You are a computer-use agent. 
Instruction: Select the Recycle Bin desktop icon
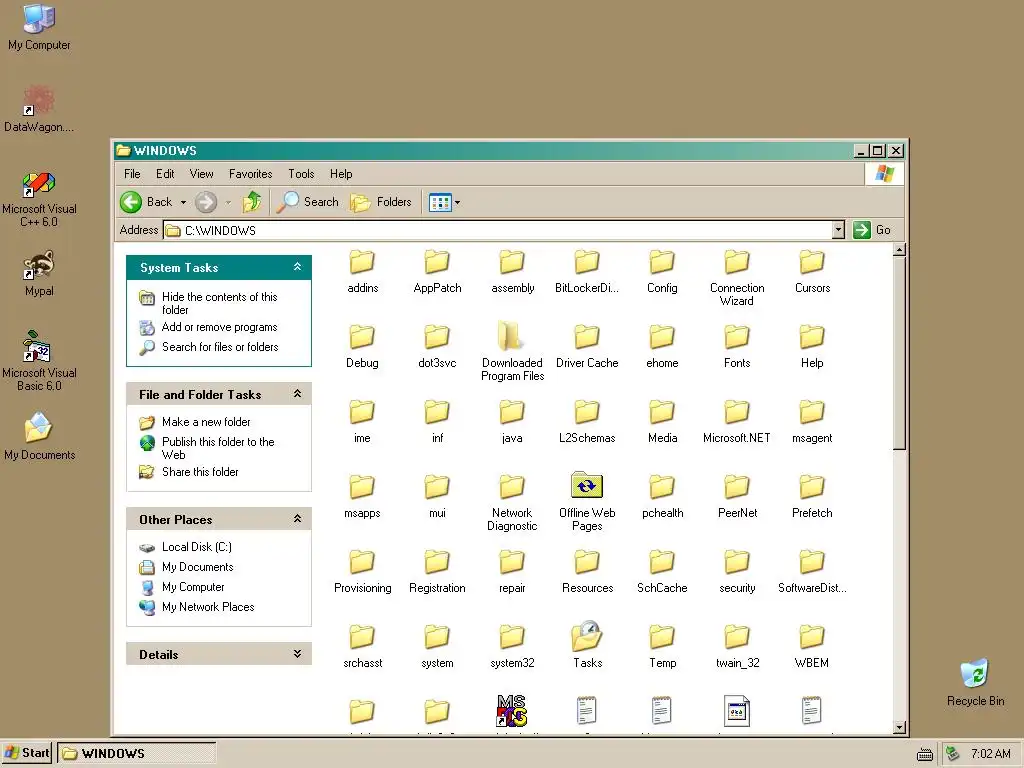pos(975,682)
